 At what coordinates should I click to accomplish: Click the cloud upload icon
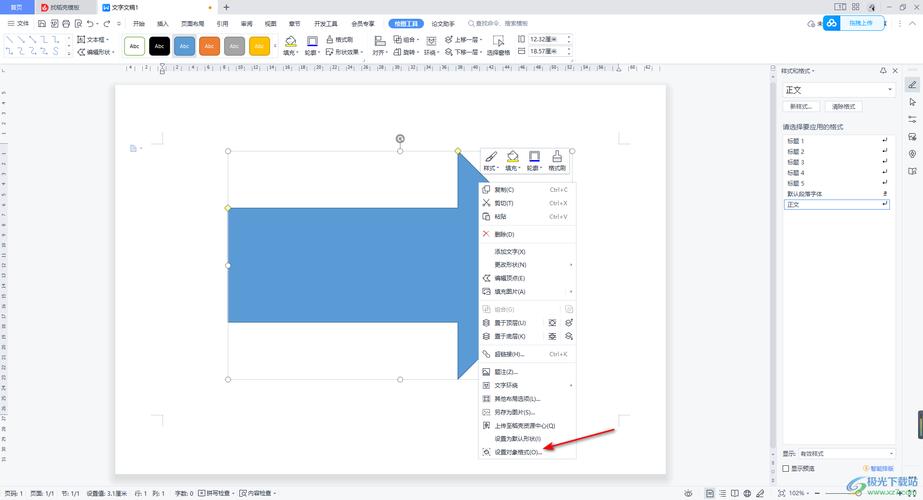(831, 24)
